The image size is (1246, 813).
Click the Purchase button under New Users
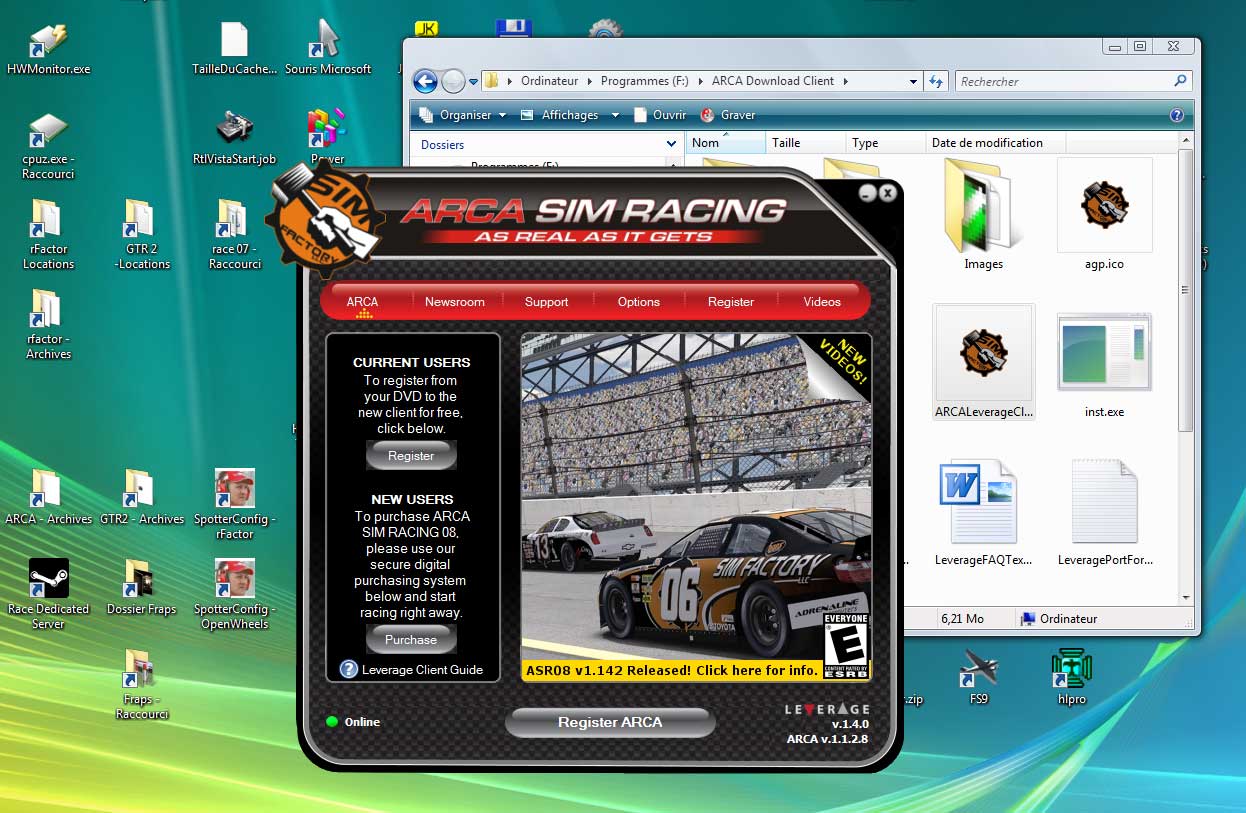(411, 640)
